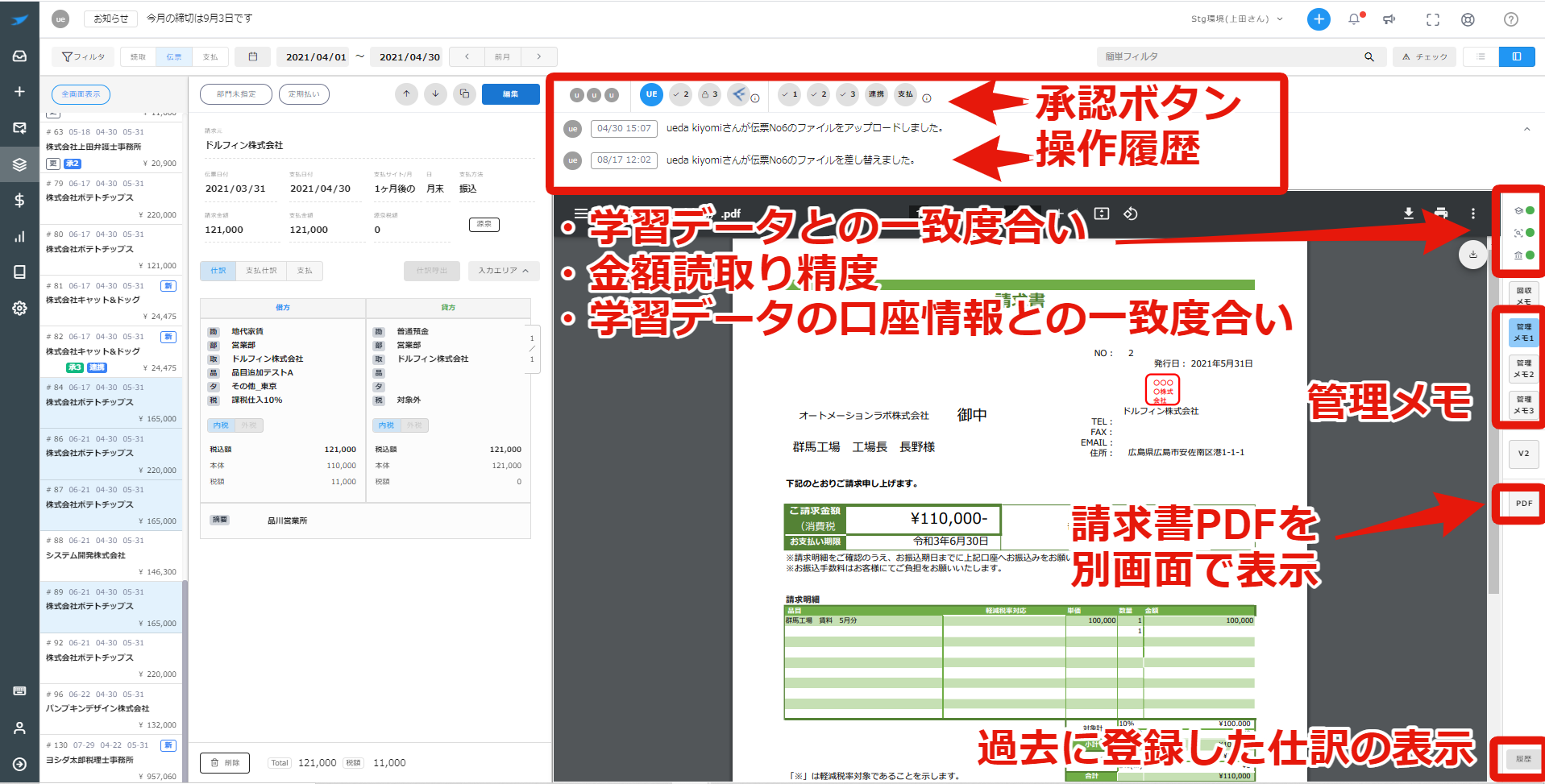
Task: Open the フィルタ filter options
Action: [x=83, y=56]
